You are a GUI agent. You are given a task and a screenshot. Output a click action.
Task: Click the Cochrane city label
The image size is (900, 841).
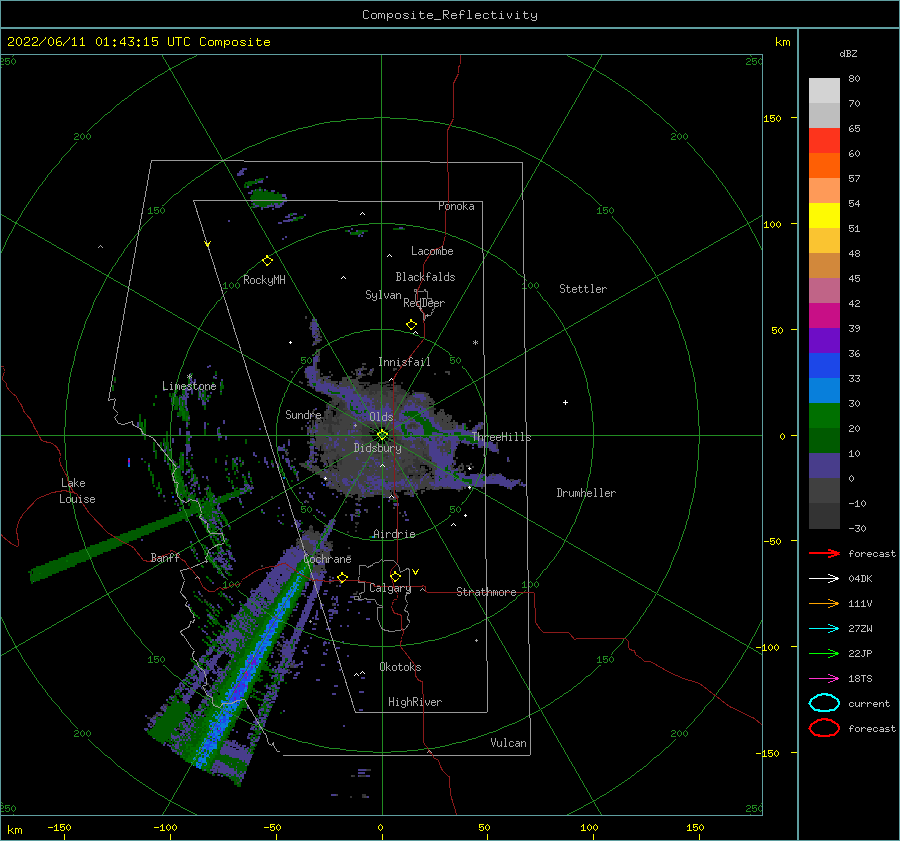pyautogui.click(x=327, y=559)
